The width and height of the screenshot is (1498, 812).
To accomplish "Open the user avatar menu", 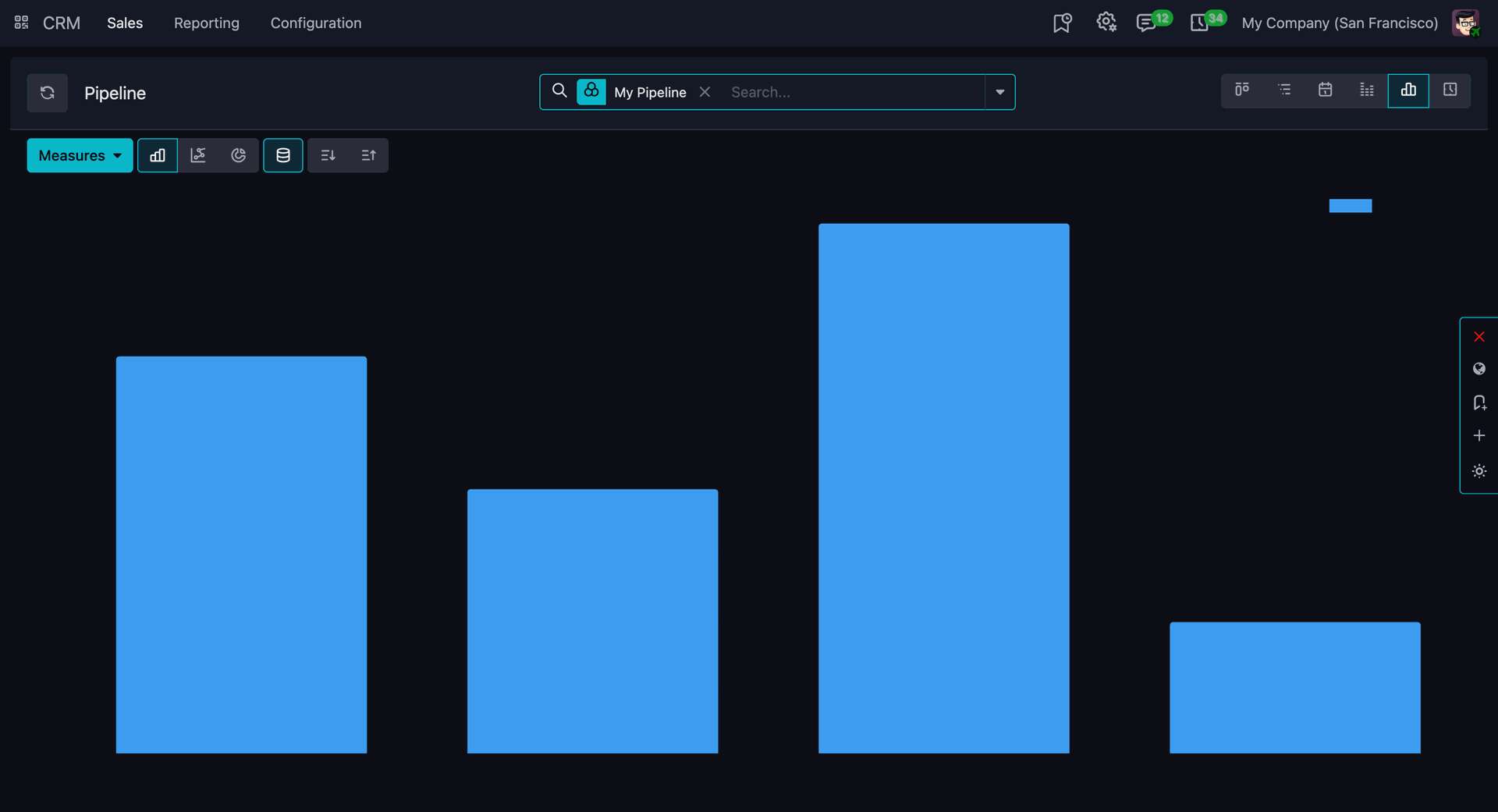I will tap(1465, 23).
